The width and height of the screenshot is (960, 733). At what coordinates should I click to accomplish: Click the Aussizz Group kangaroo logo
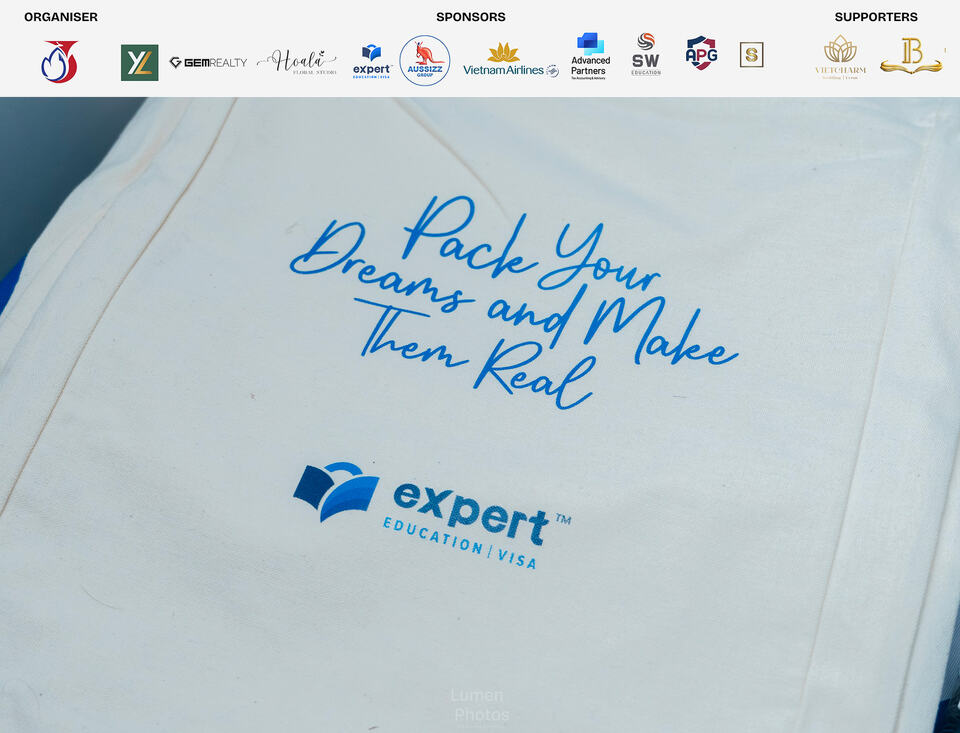pos(425,60)
